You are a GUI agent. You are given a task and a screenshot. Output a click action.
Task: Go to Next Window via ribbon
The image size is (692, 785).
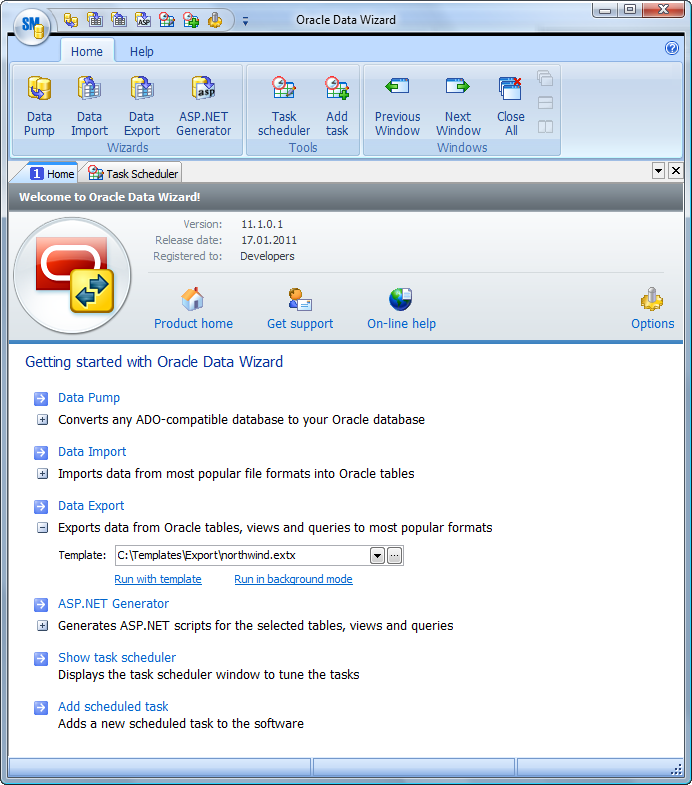point(458,106)
